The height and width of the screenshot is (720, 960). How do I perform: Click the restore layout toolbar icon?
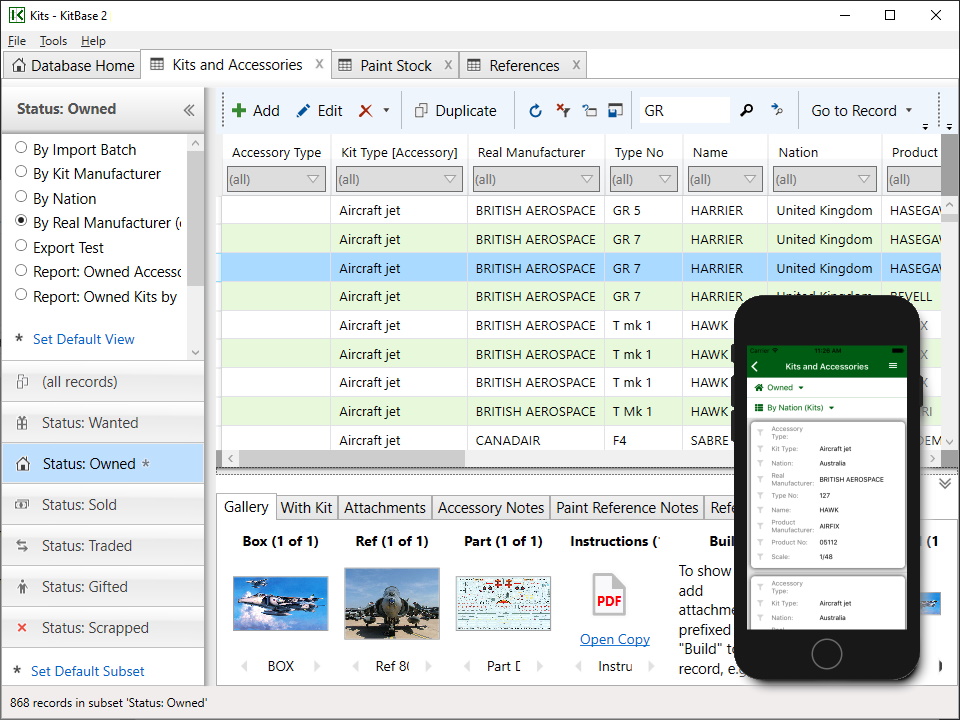coord(590,111)
